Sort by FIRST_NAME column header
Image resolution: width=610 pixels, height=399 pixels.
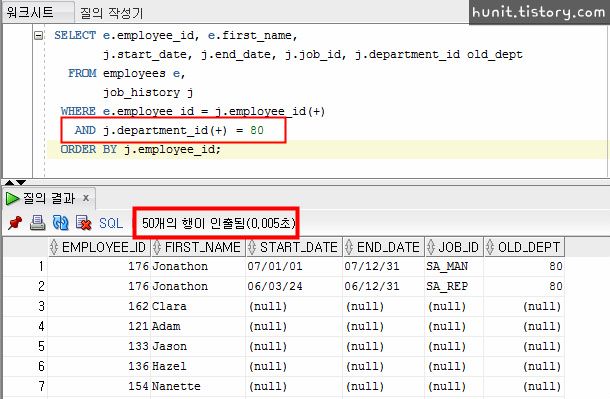pyautogui.click(x=197, y=247)
